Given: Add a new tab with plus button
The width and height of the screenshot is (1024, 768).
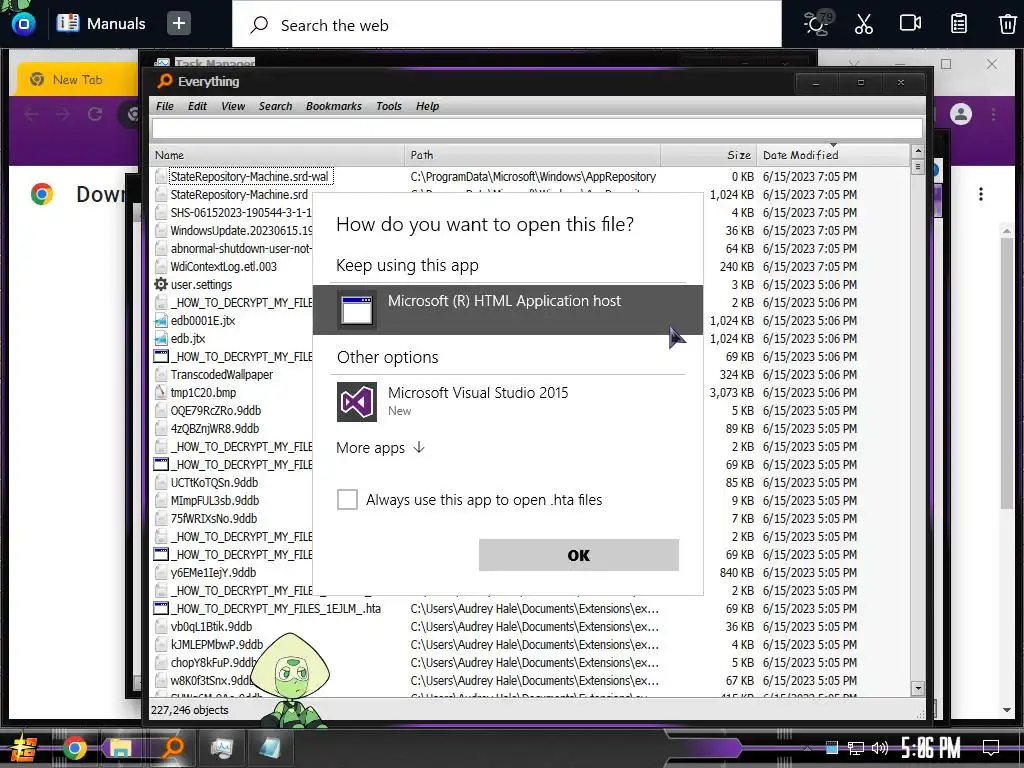Looking at the screenshot, I should coord(178,24).
